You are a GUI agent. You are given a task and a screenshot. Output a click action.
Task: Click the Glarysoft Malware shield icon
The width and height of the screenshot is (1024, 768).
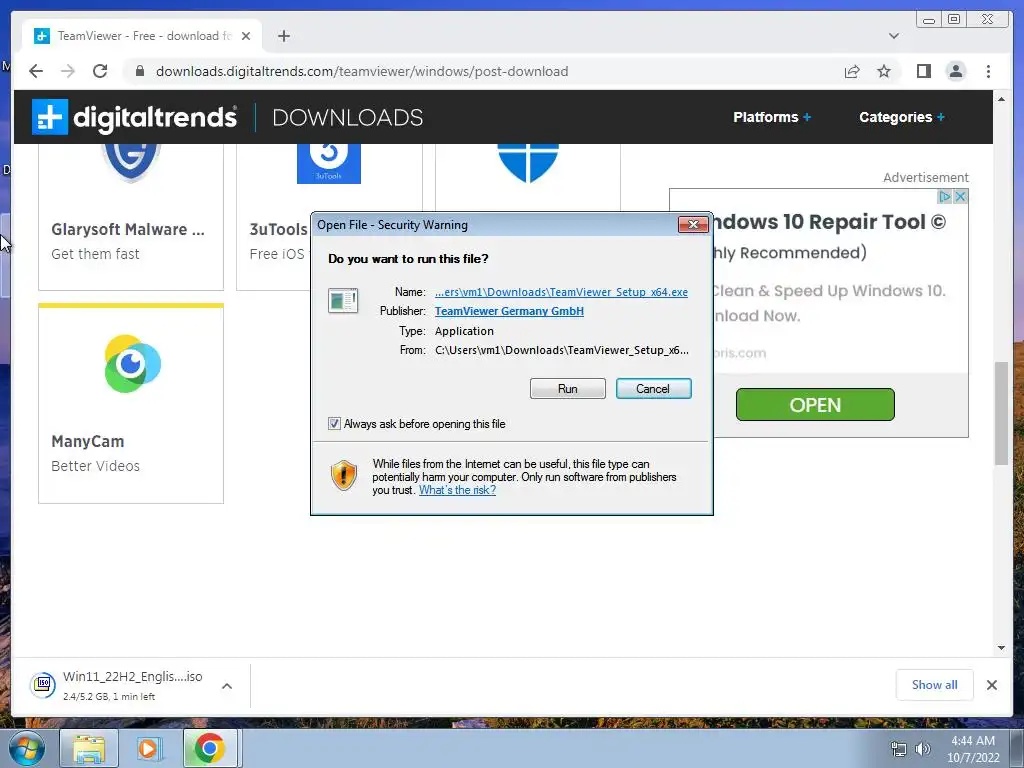click(131, 161)
